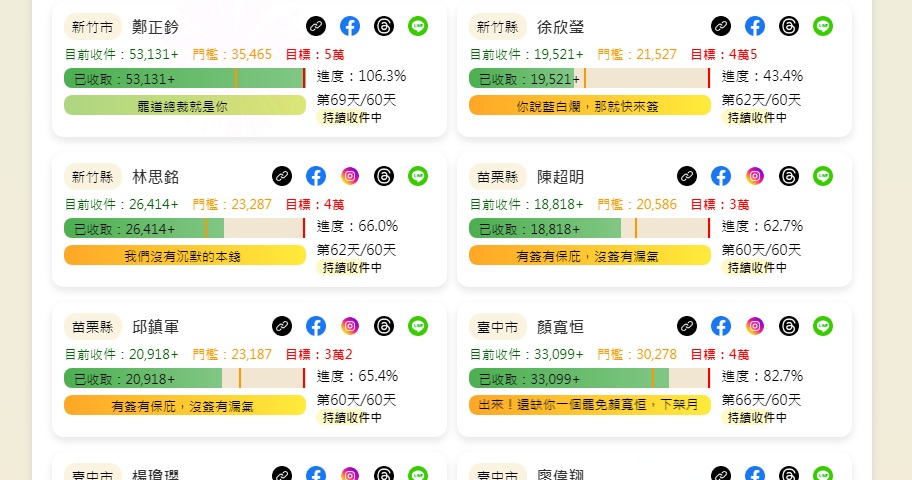
Task: Click 持續收件中 status on 林思銘's card
Action: tap(352, 268)
